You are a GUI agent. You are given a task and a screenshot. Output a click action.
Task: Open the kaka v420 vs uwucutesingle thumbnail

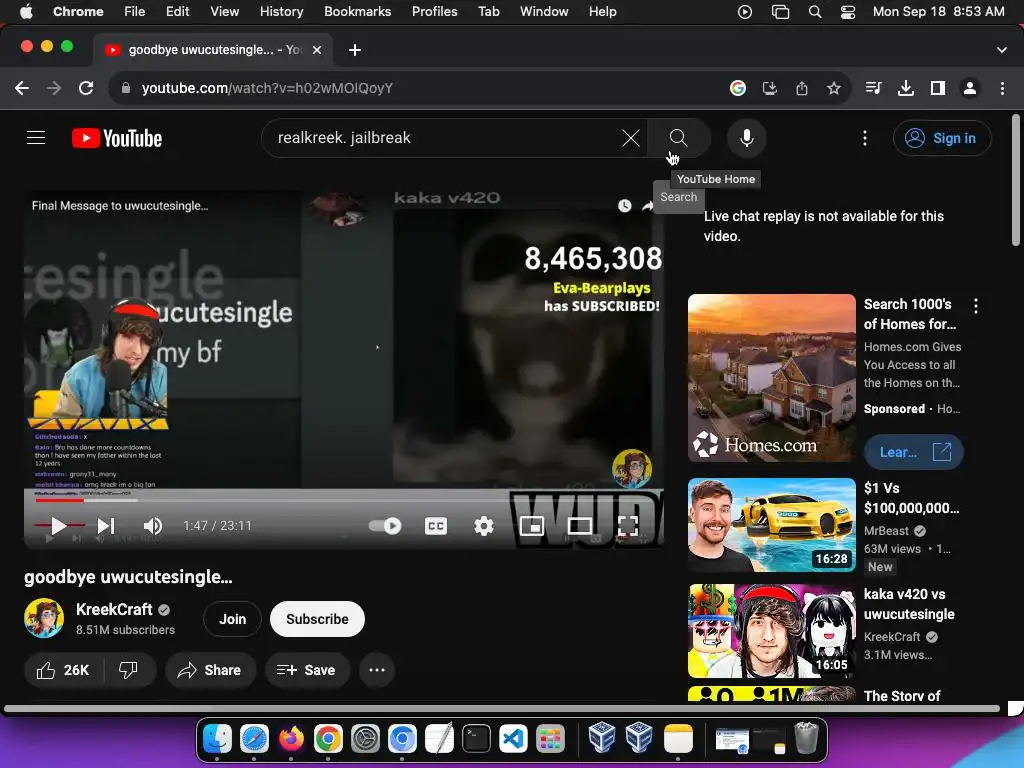pyautogui.click(x=771, y=631)
